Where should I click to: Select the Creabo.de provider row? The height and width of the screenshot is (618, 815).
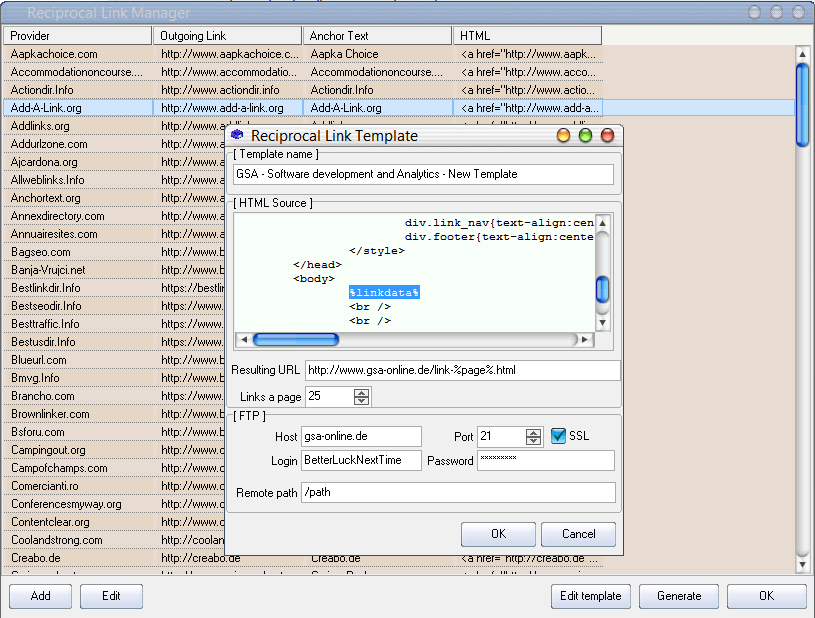[x=78, y=558]
